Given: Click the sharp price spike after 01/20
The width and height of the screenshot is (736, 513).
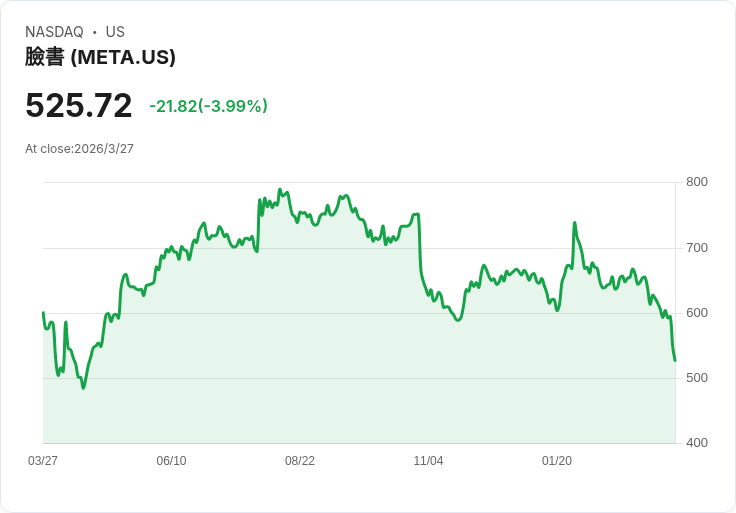Looking at the screenshot, I should [x=574, y=223].
